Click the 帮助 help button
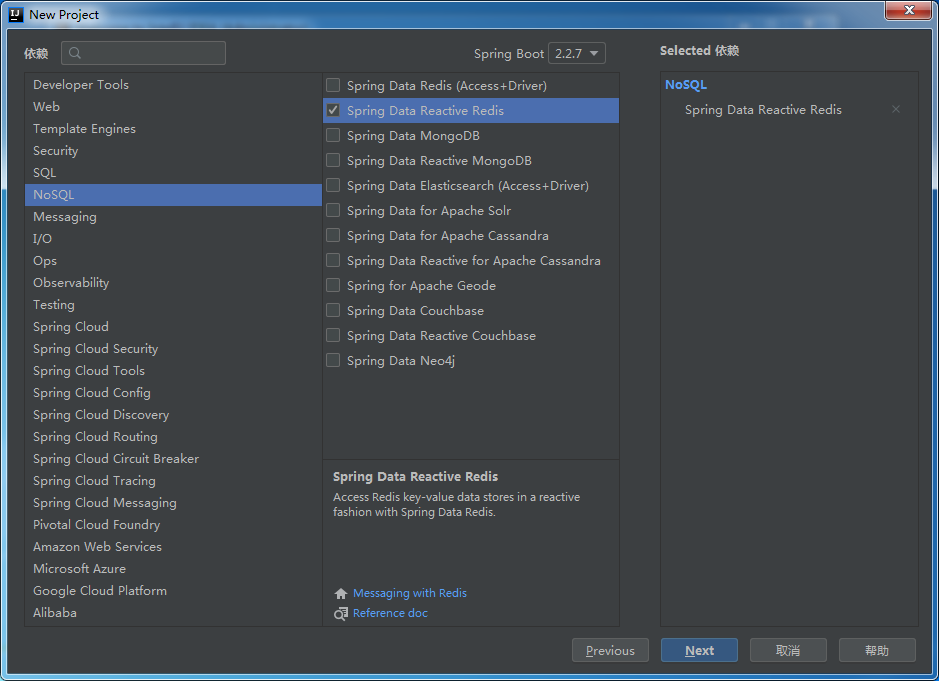This screenshot has width=939, height=681. [877, 650]
